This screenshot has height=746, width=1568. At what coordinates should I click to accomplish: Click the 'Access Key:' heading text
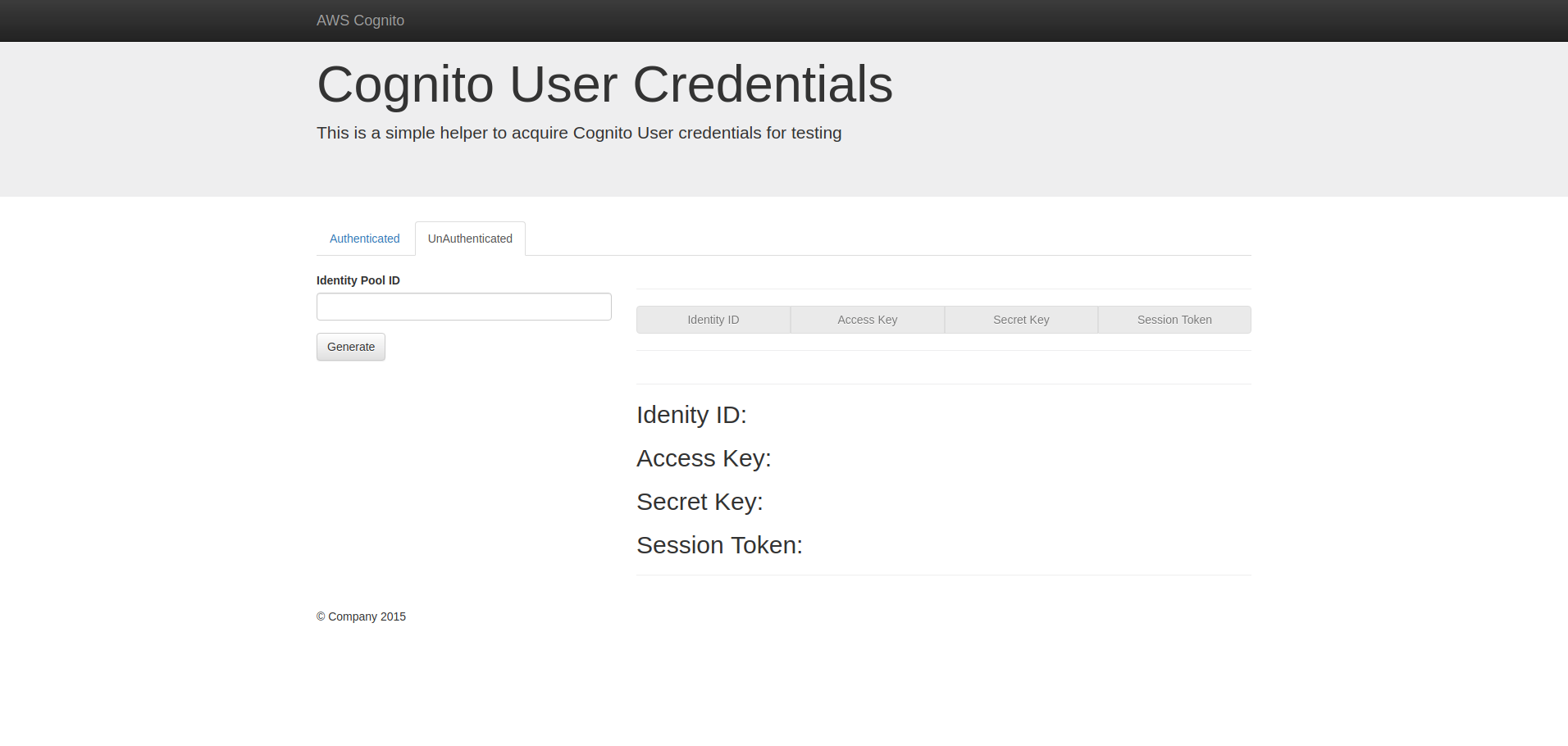tap(704, 458)
